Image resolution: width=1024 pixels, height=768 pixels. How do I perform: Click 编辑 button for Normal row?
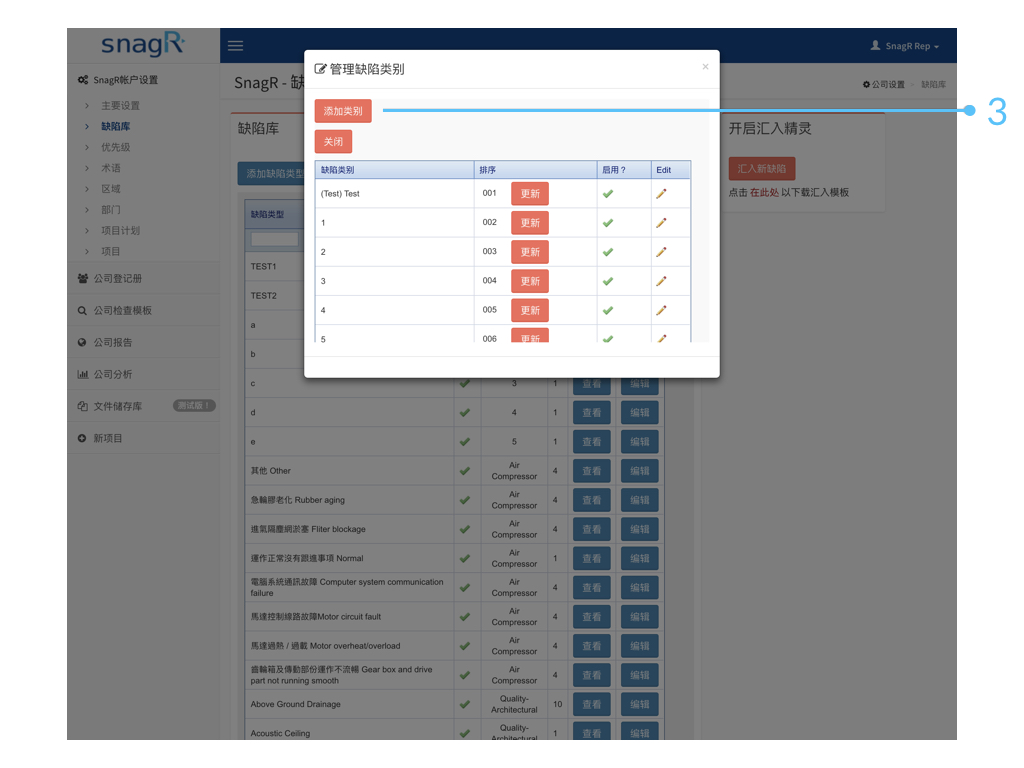coord(639,559)
